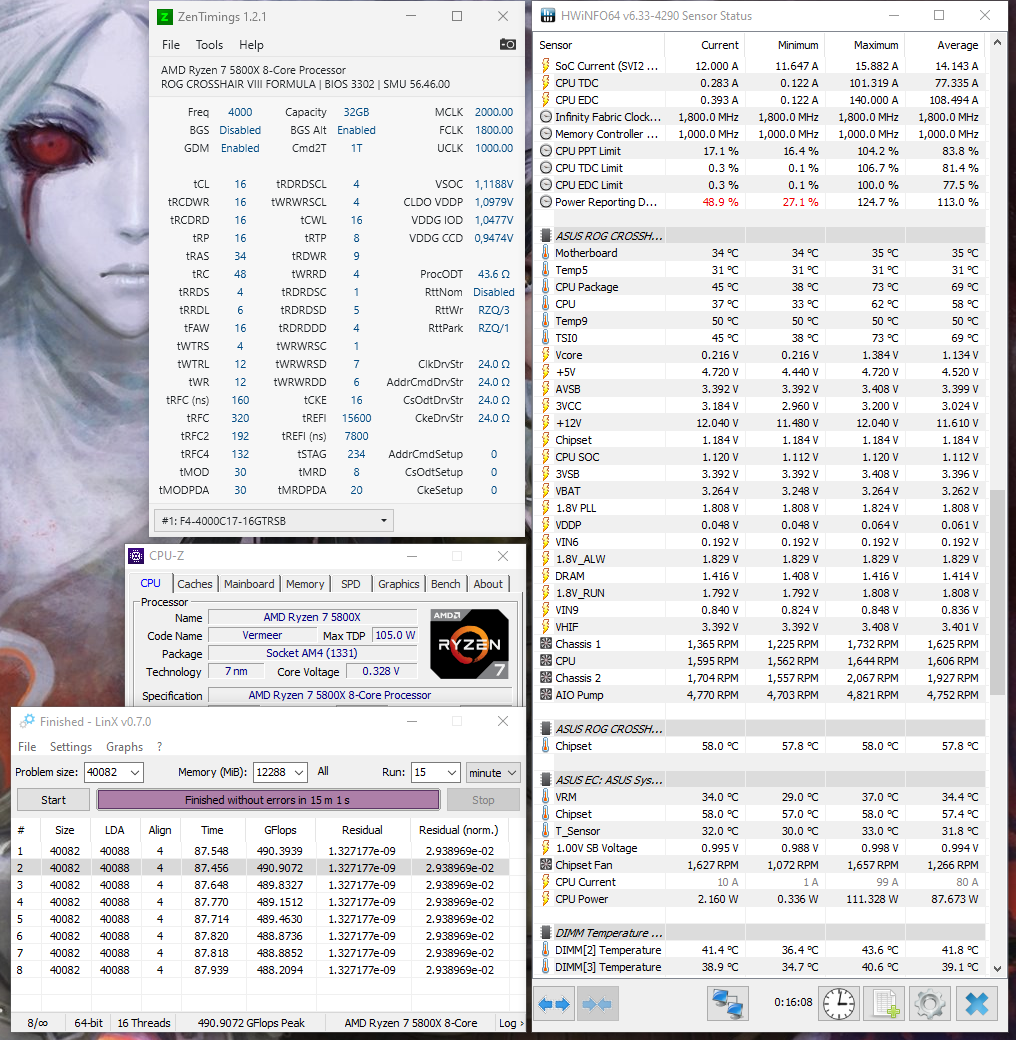
Task: Close HWiNFO sensors with blue X icon
Action: point(976,1004)
